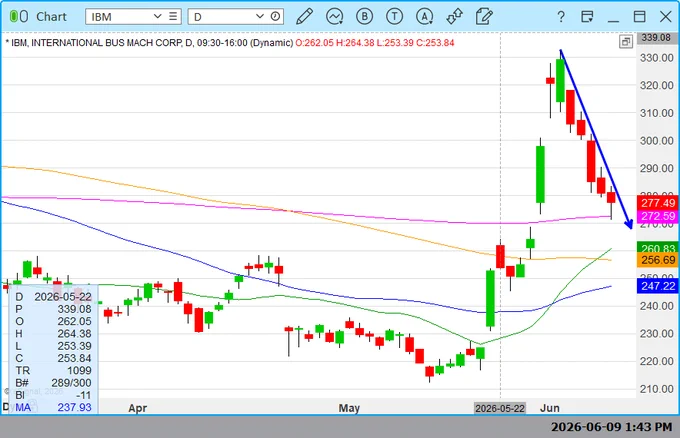Click the circled A toolbar button
The width and height of the screenshot is (680, 438).
click(x=425, y=16)
